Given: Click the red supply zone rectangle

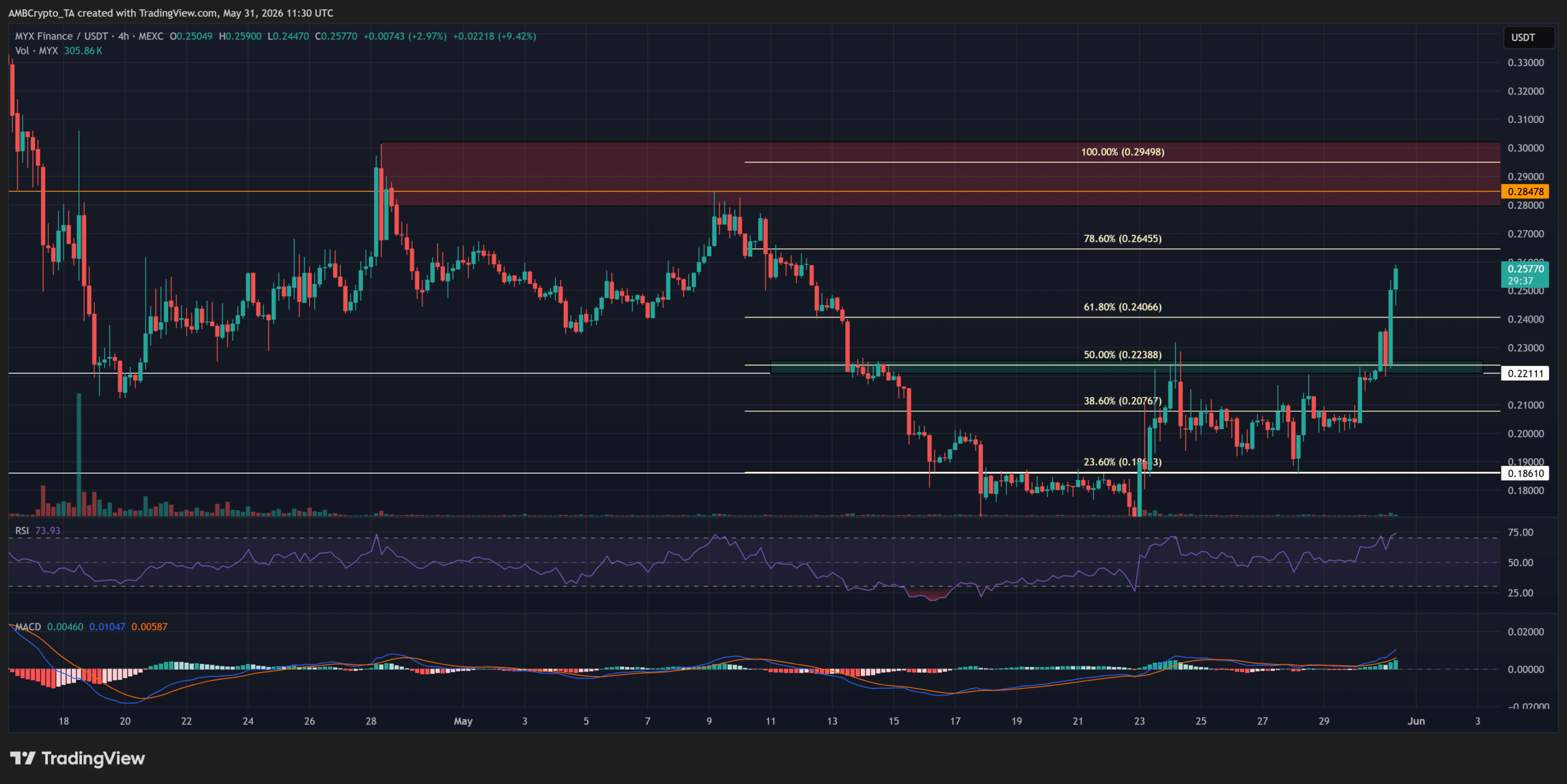Looking at the screenshot, I should click(x=940, y=174).
